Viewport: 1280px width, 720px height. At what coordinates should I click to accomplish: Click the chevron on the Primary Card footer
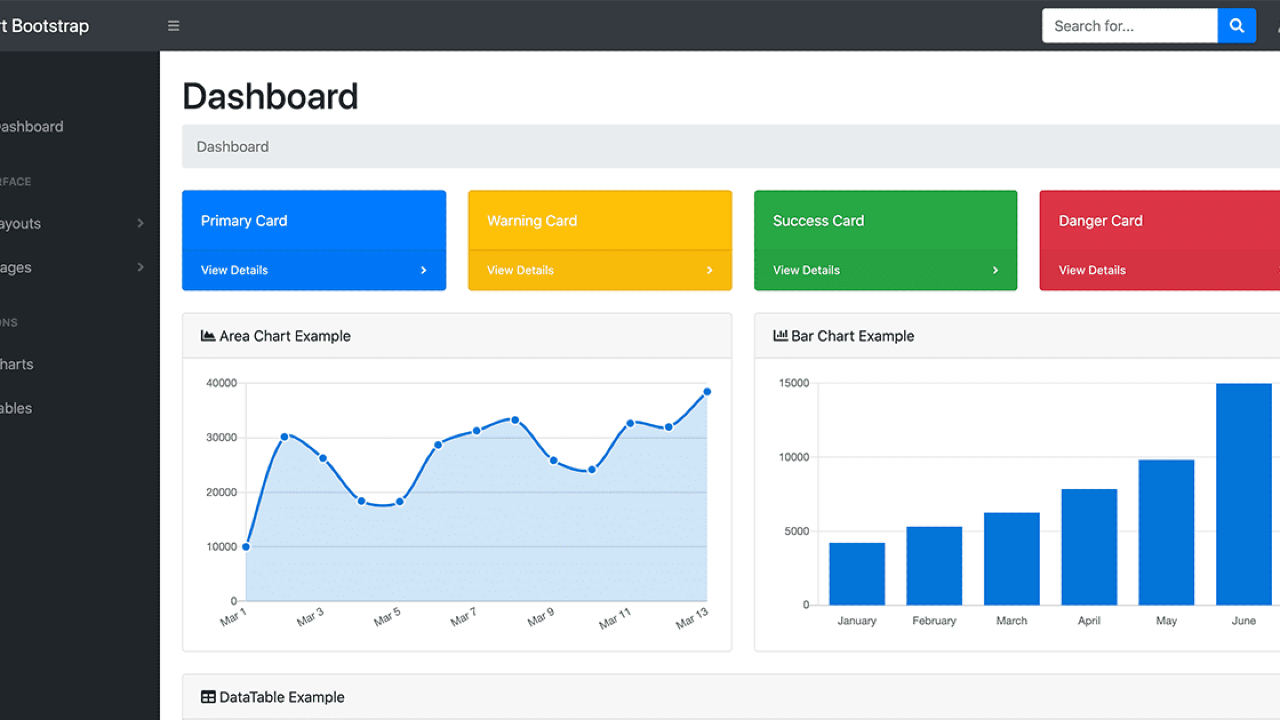coord(423,270)
